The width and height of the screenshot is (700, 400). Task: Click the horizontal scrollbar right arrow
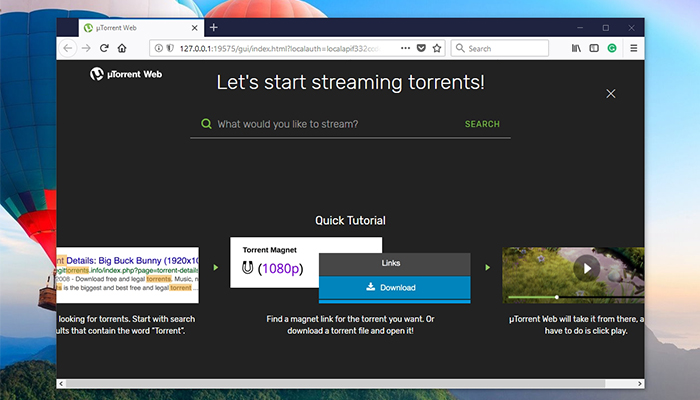click(x=640, y=383)
